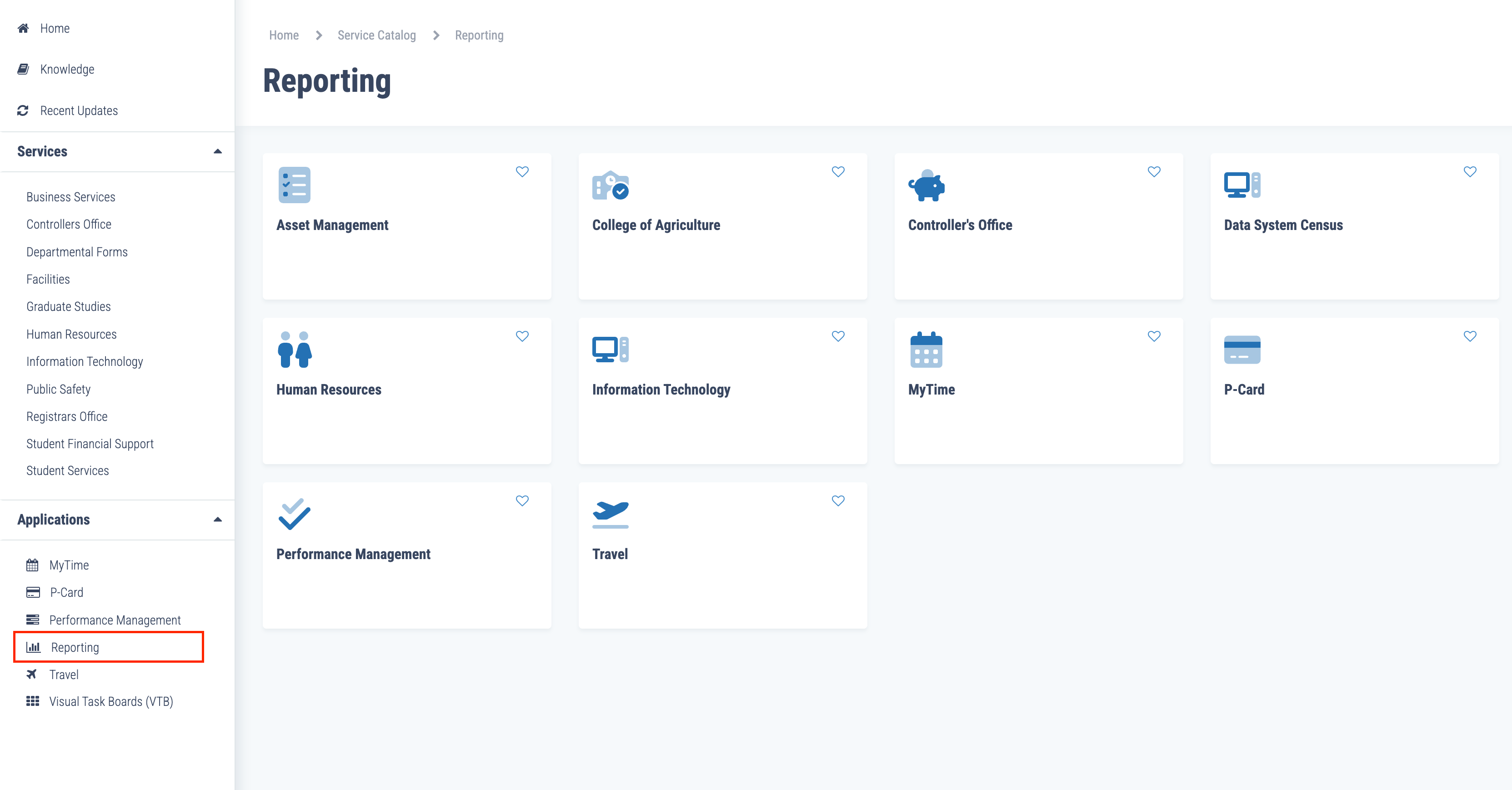1512x790 pixels.
Task: Click the Data System Census computer icon
Action: pyautogui.click(x=1242, y=185)
